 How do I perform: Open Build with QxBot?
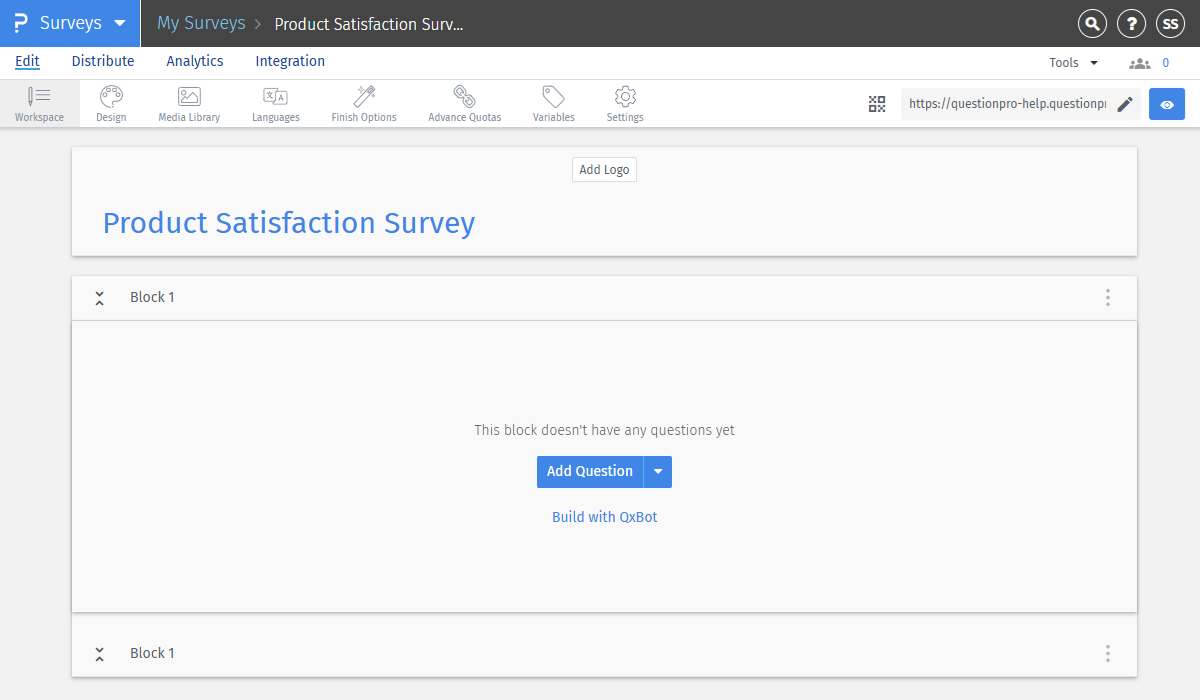(x=604, y=516)
